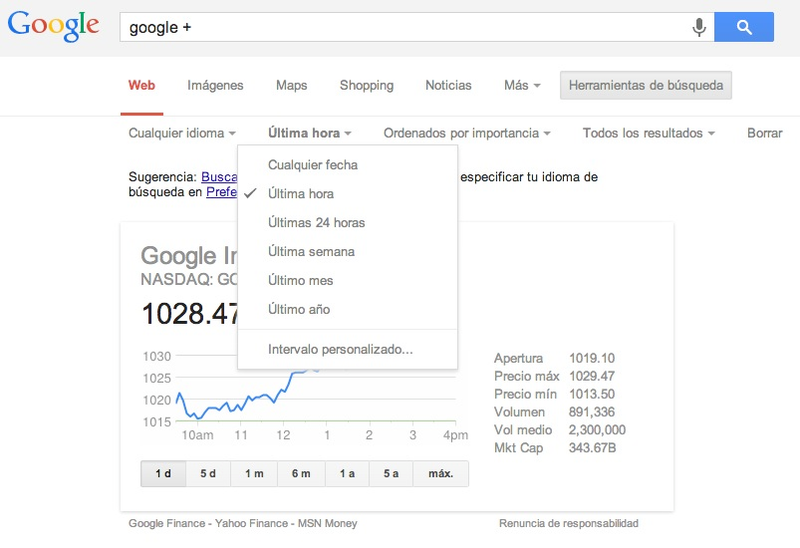Select máx. chart range
The width and height of the screenshot is (800, 548).
click(441, 474)
